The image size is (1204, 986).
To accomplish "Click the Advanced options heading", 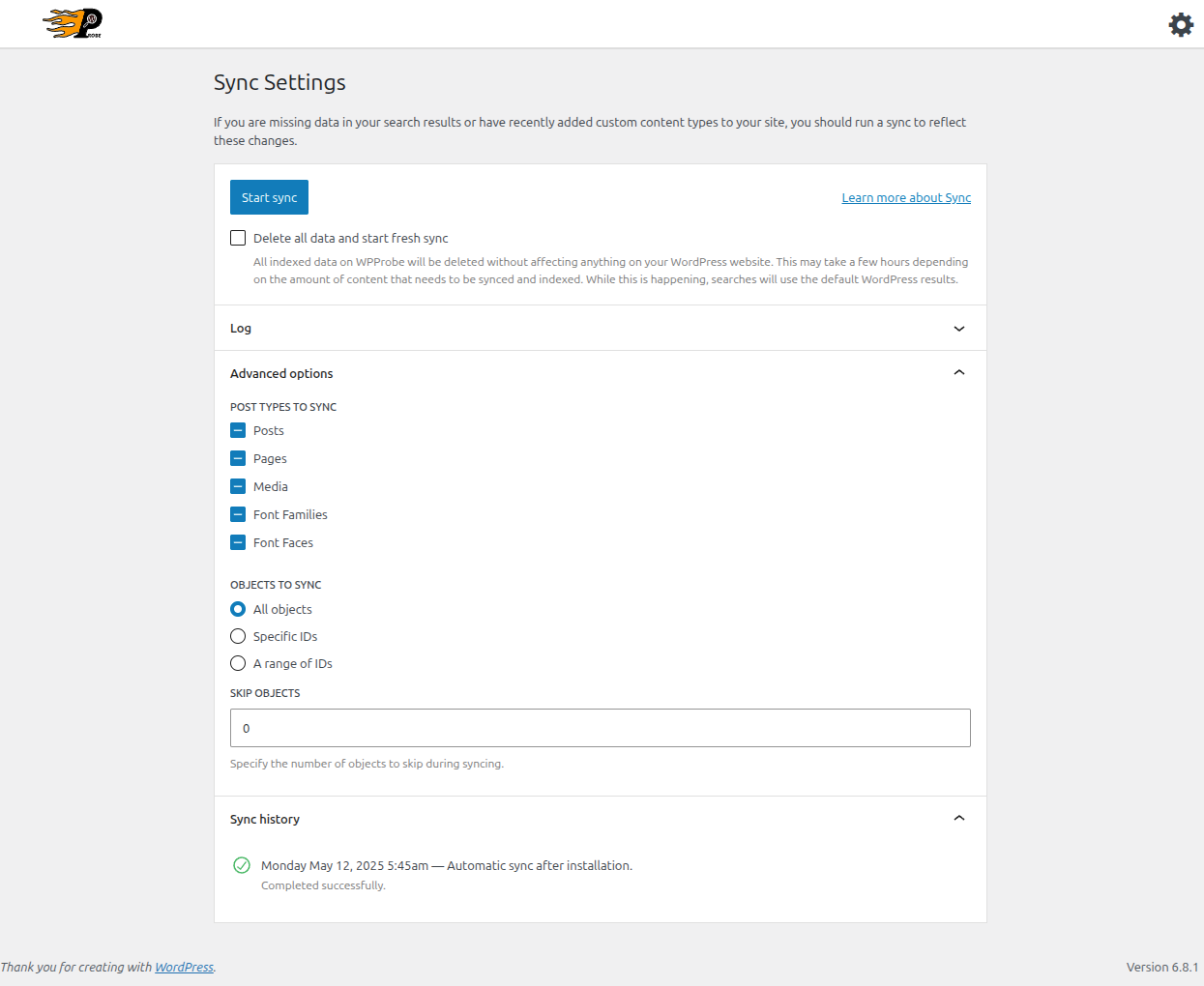I will point(281,373).
